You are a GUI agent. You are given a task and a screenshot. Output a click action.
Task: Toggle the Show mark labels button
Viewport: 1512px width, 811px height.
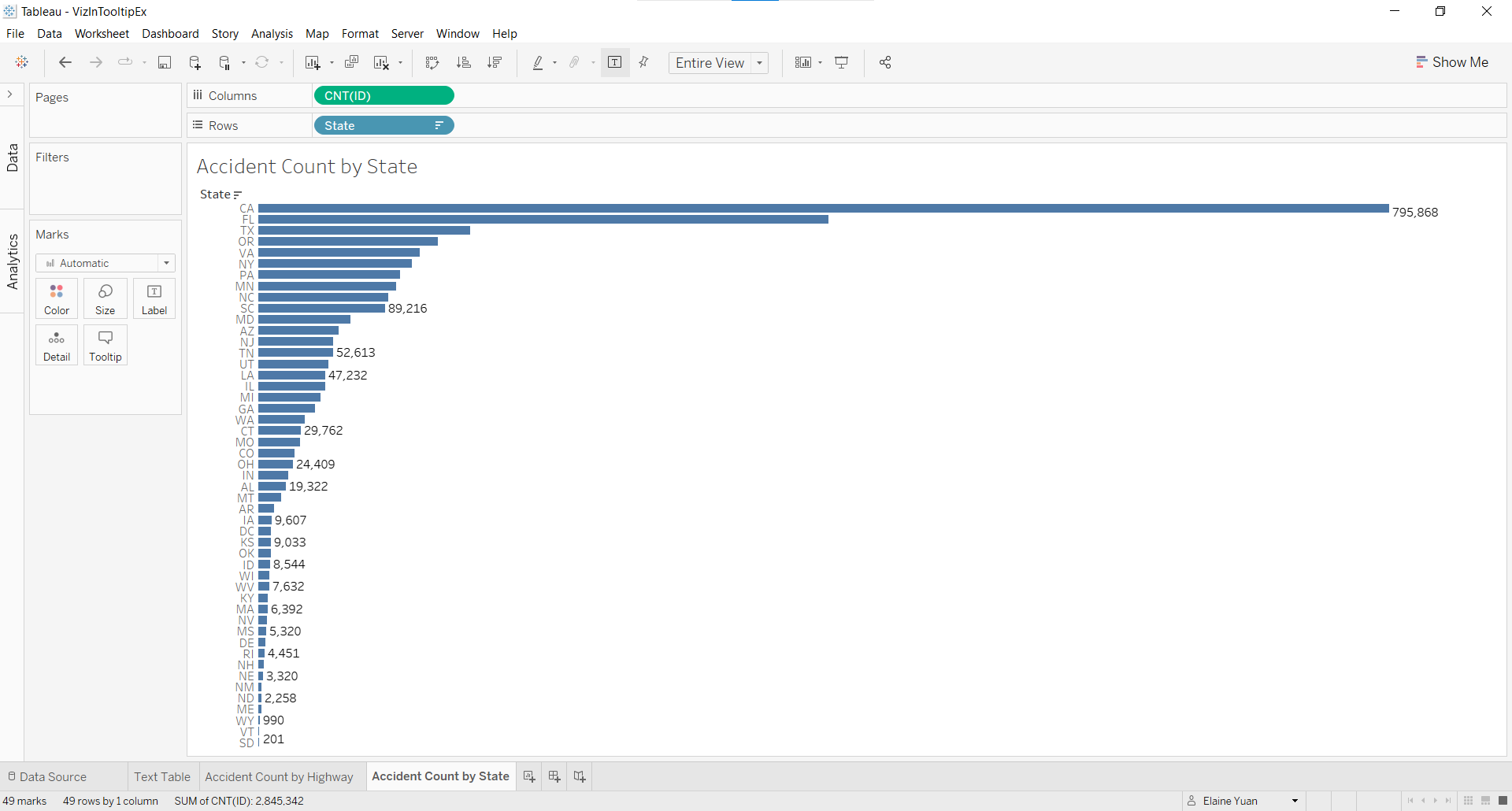[x=615, y=63]
